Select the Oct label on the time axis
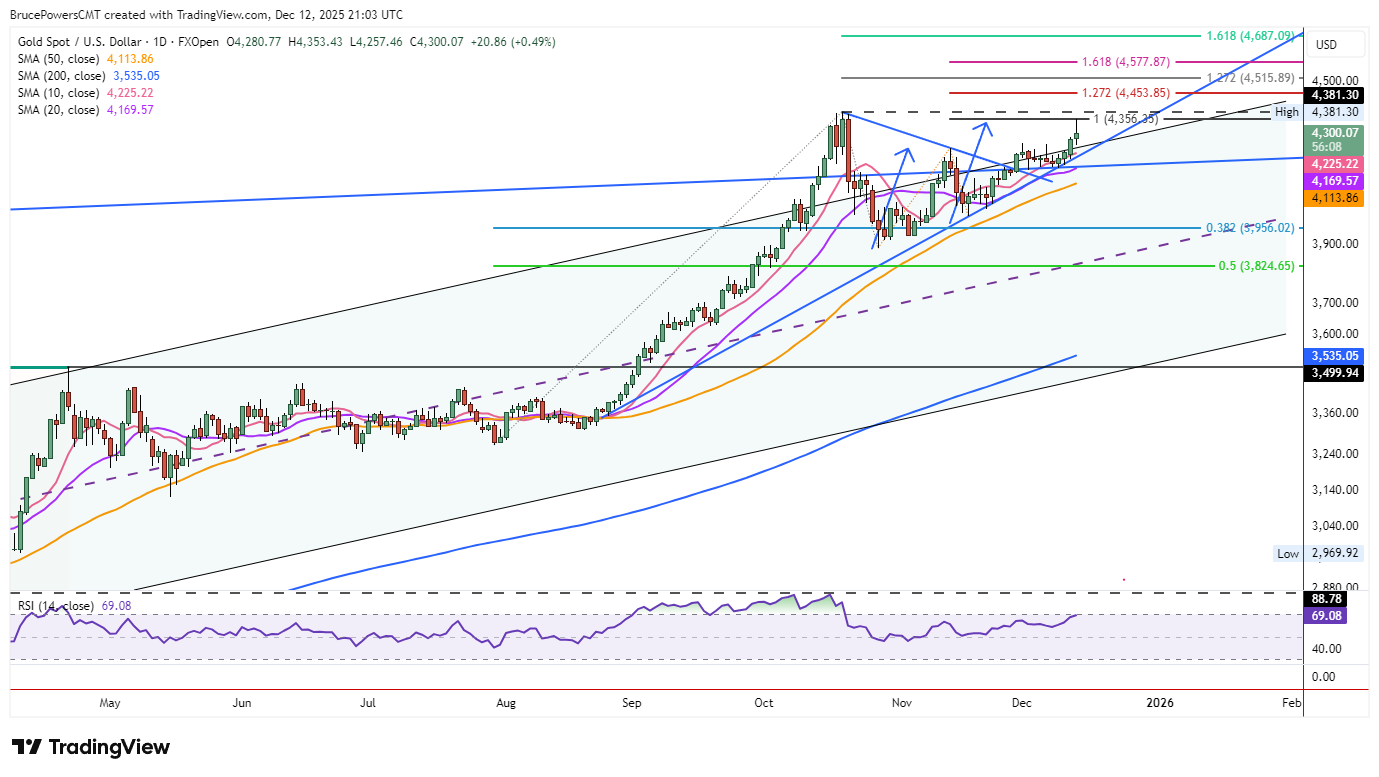 pyautogui.click(x=764, y=703)
